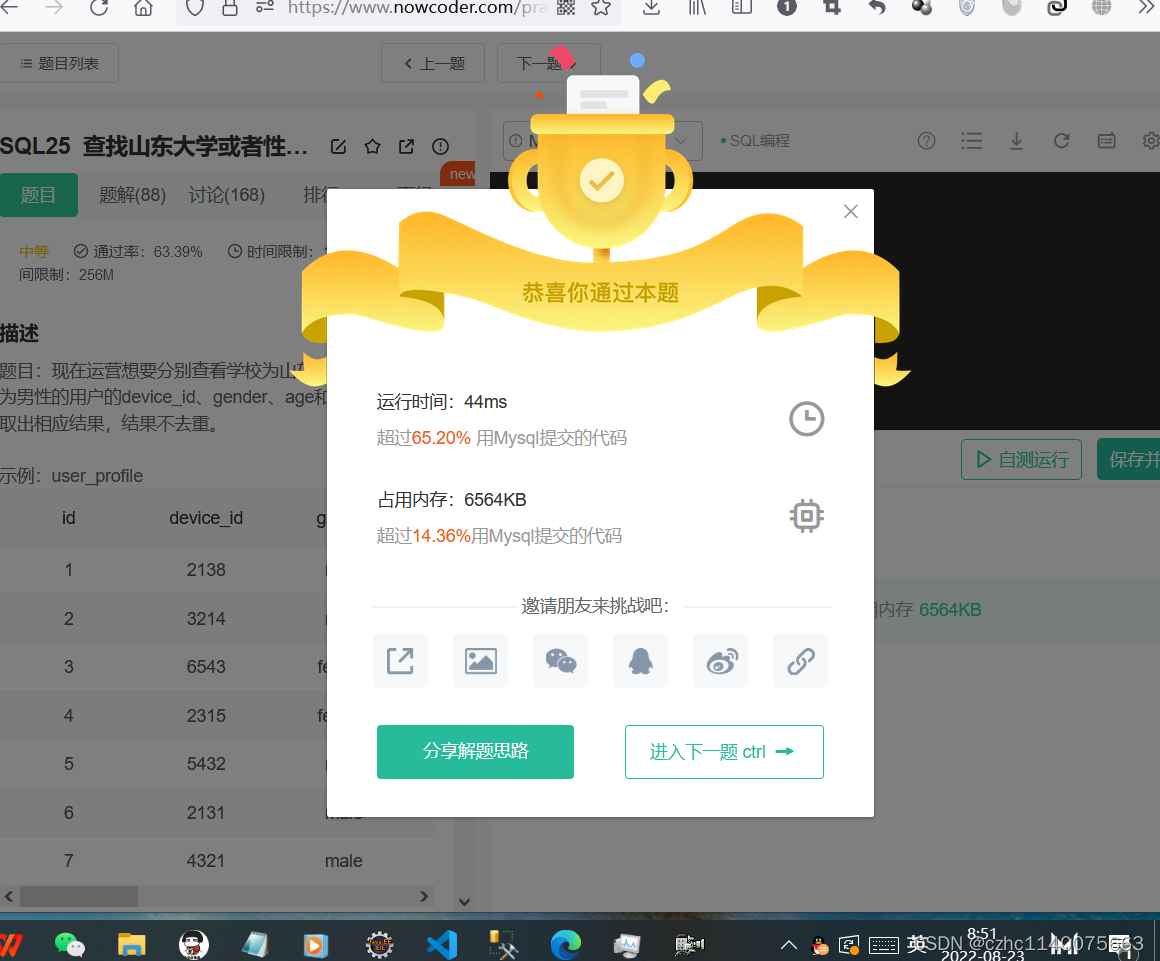Copy share link icon in dialog
The image size is (1160, 961).
pos(800,660)
